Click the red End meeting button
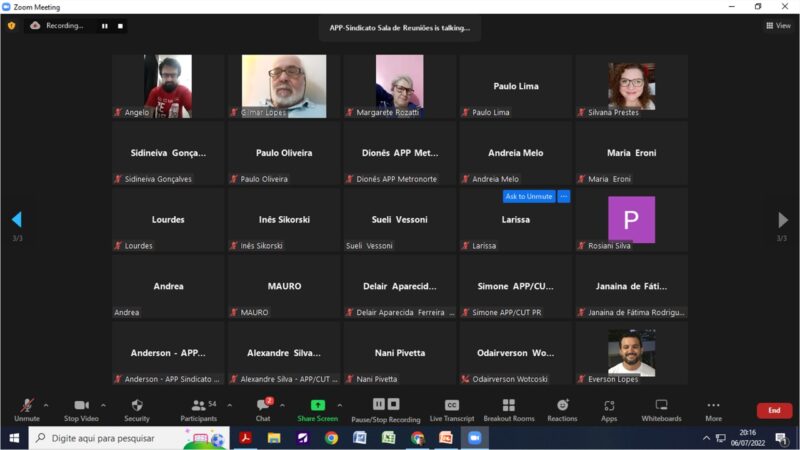Image resolution: width=800 pixels, height=450 pixels. (773, 410)
